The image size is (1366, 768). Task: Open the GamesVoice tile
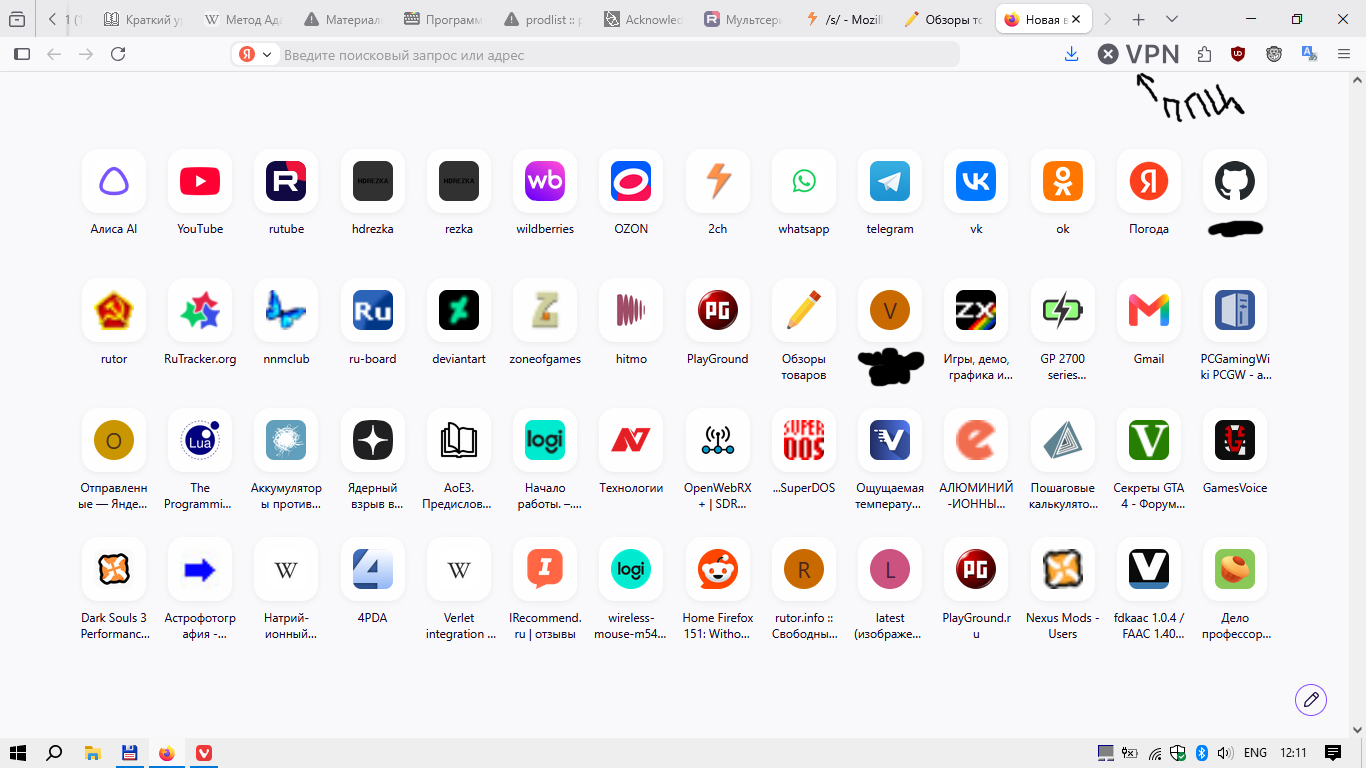coord(1235,440)
